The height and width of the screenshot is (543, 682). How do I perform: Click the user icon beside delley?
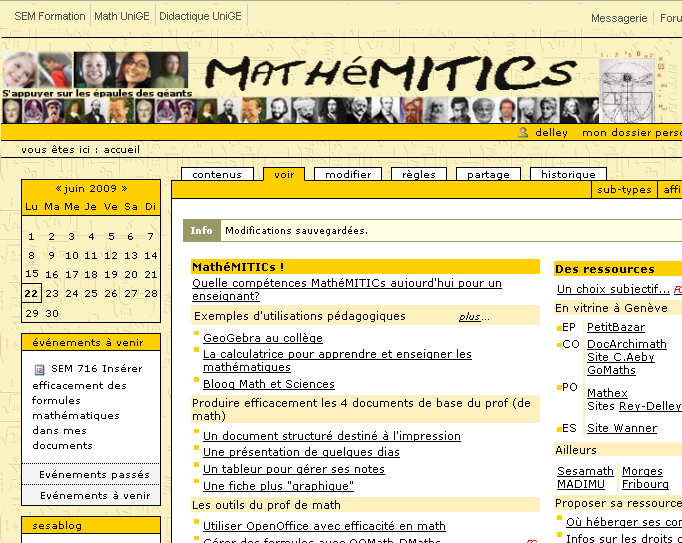[523, 132]
